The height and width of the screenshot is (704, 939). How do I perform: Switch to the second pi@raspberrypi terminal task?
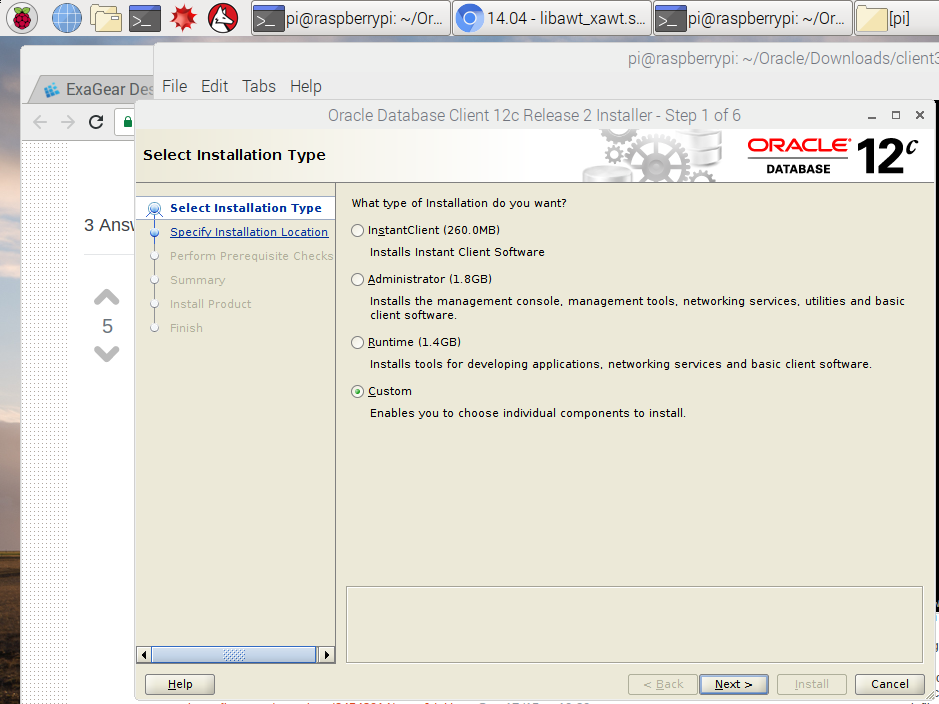pyautogui.click(x=753, y=19)
